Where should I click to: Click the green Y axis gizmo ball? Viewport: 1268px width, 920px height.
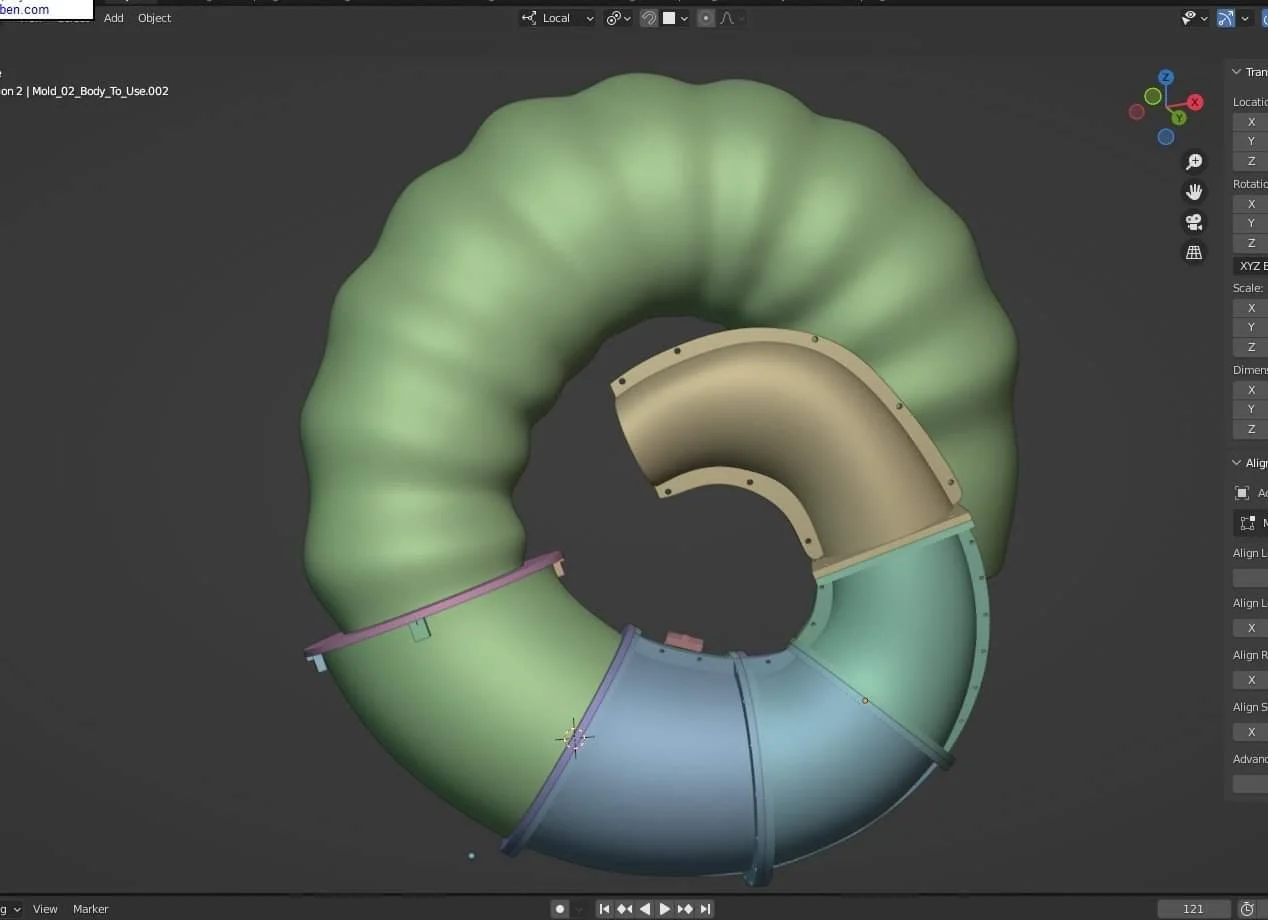click(x=1179, y=118)
